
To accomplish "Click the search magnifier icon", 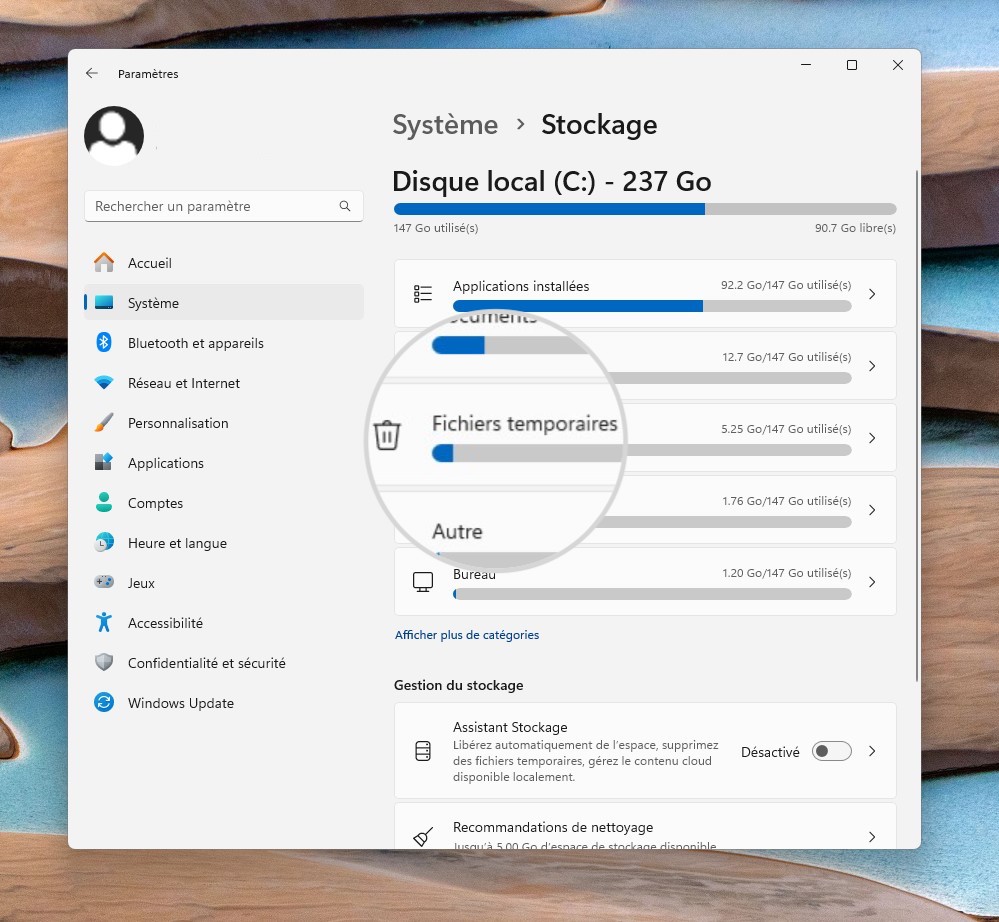I will pos(345,206).
